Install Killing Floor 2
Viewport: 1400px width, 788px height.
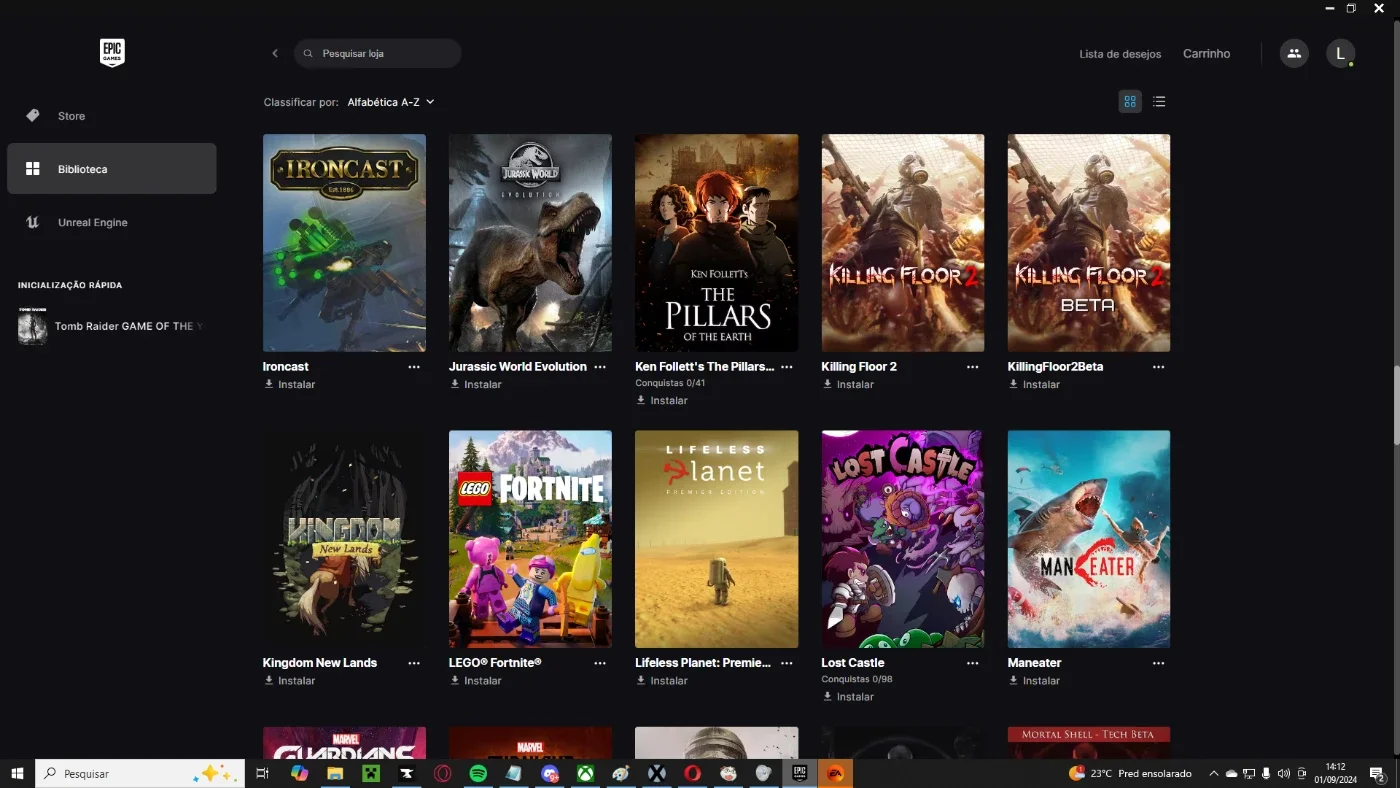tap(848, 384)
